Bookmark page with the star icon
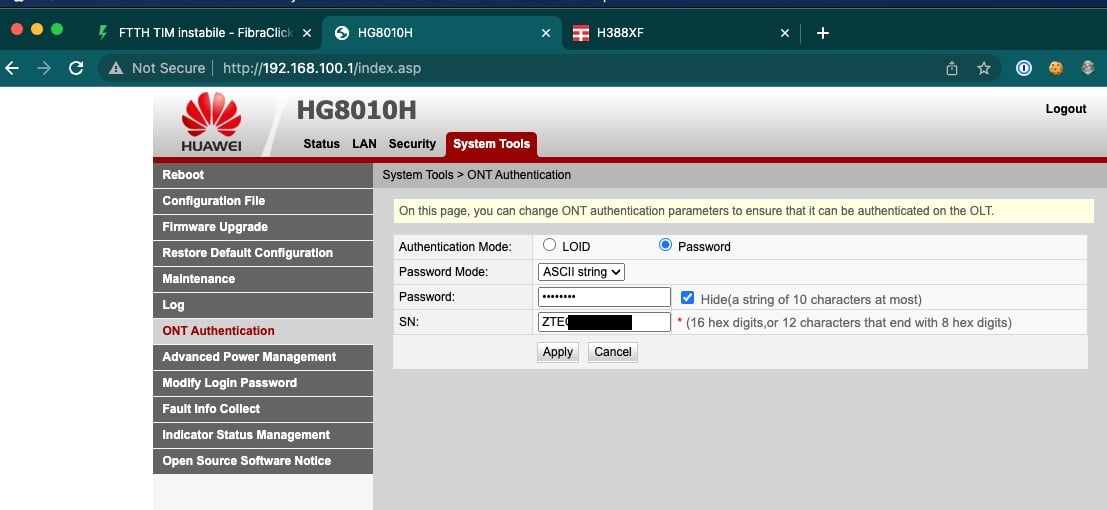 (983, 68)
